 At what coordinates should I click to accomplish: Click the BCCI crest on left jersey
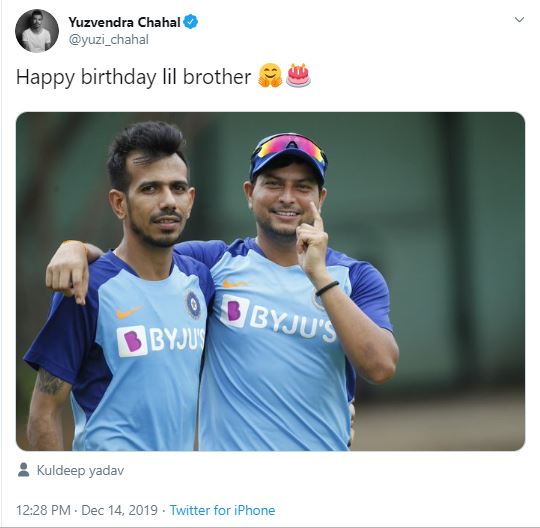pos(193,304)
